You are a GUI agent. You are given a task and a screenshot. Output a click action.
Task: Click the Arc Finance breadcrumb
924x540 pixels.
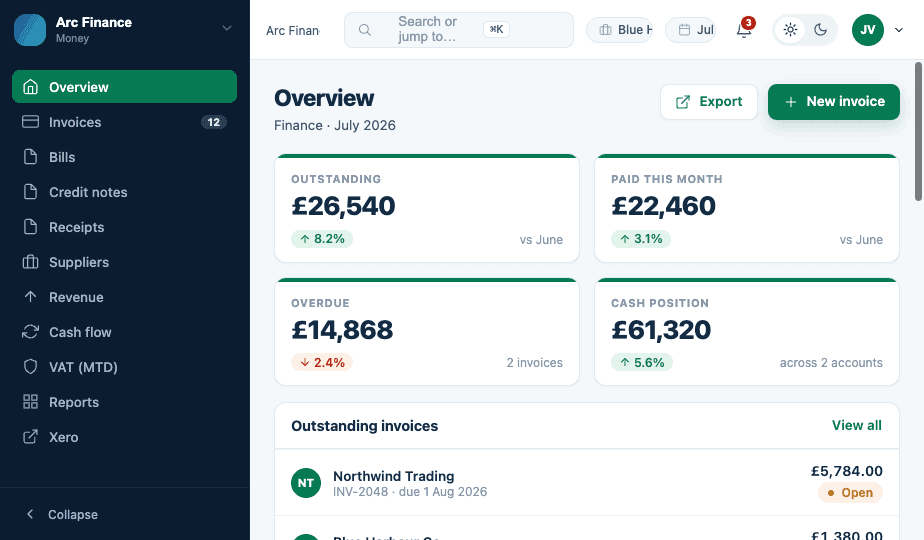pyautogui.click(x=293, y=30)
